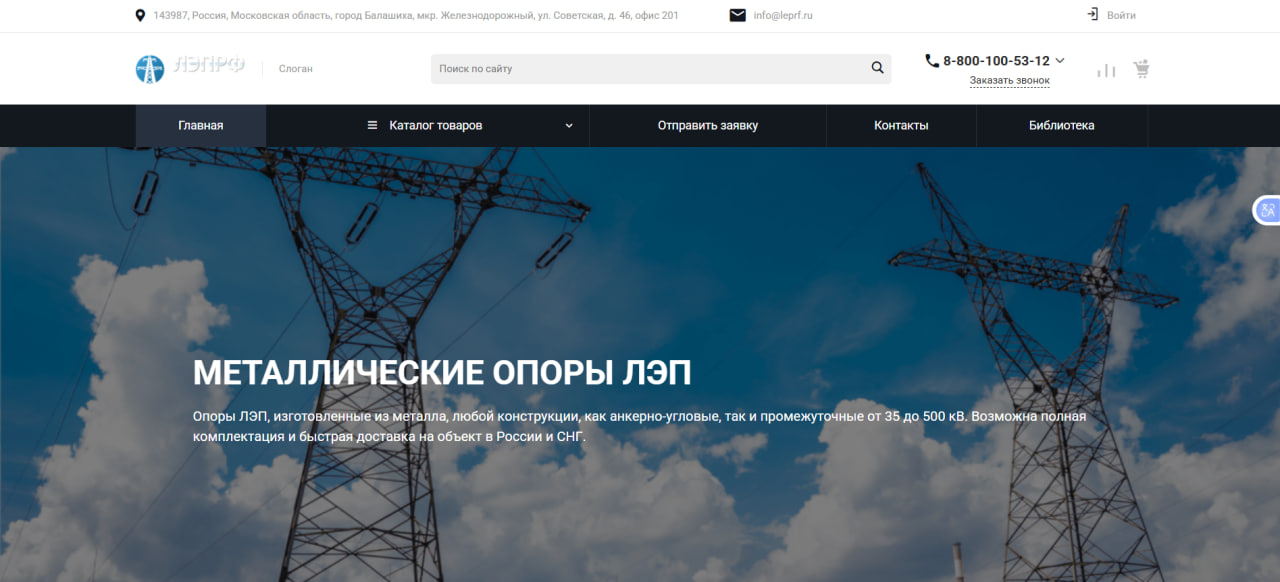This screenshot has height=582, width=1280.
Task: Click the location pin icon beside the address
Action: [140, 16]
